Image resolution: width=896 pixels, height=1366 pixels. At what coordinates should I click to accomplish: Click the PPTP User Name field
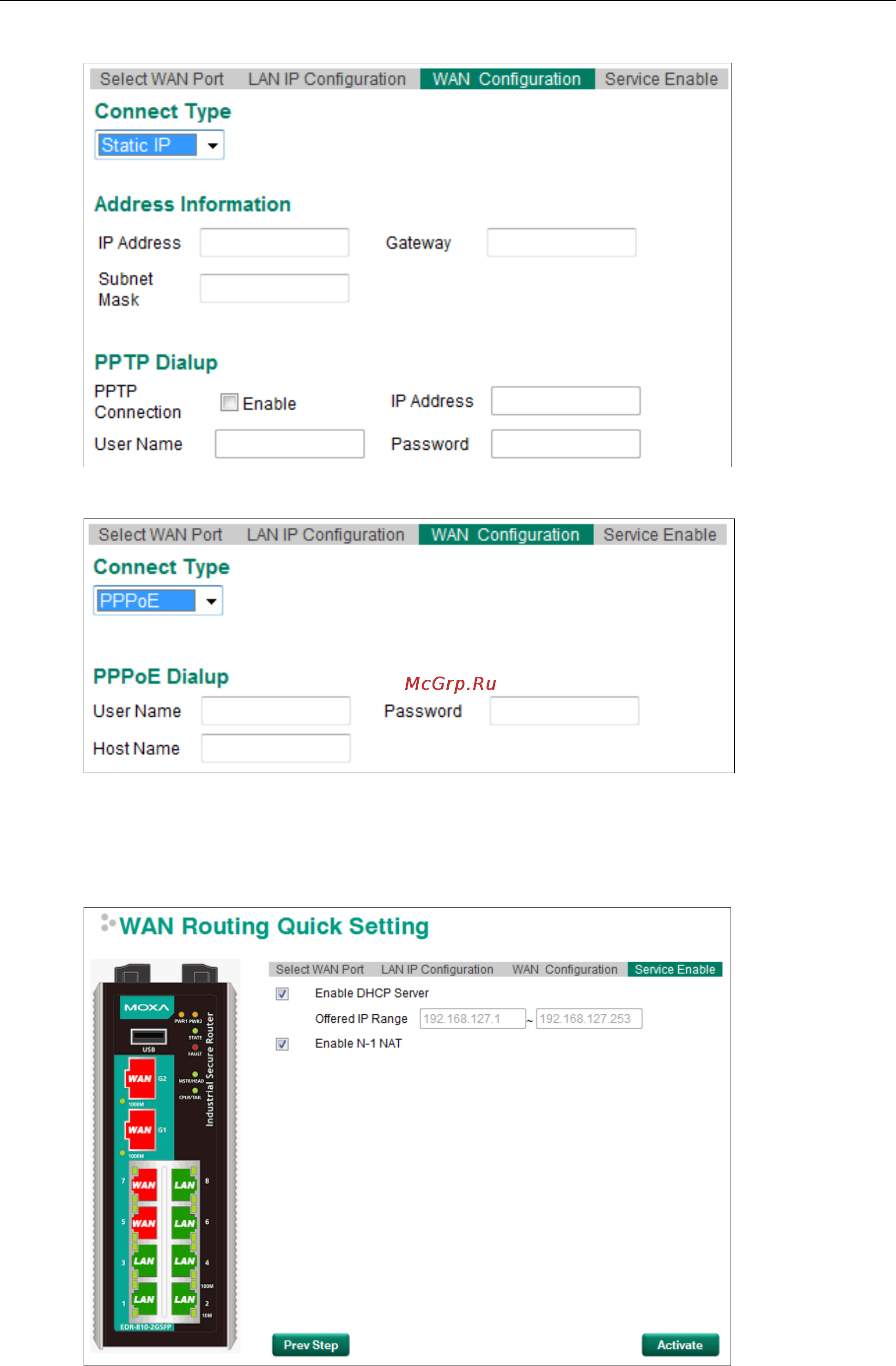click(290, 444)
